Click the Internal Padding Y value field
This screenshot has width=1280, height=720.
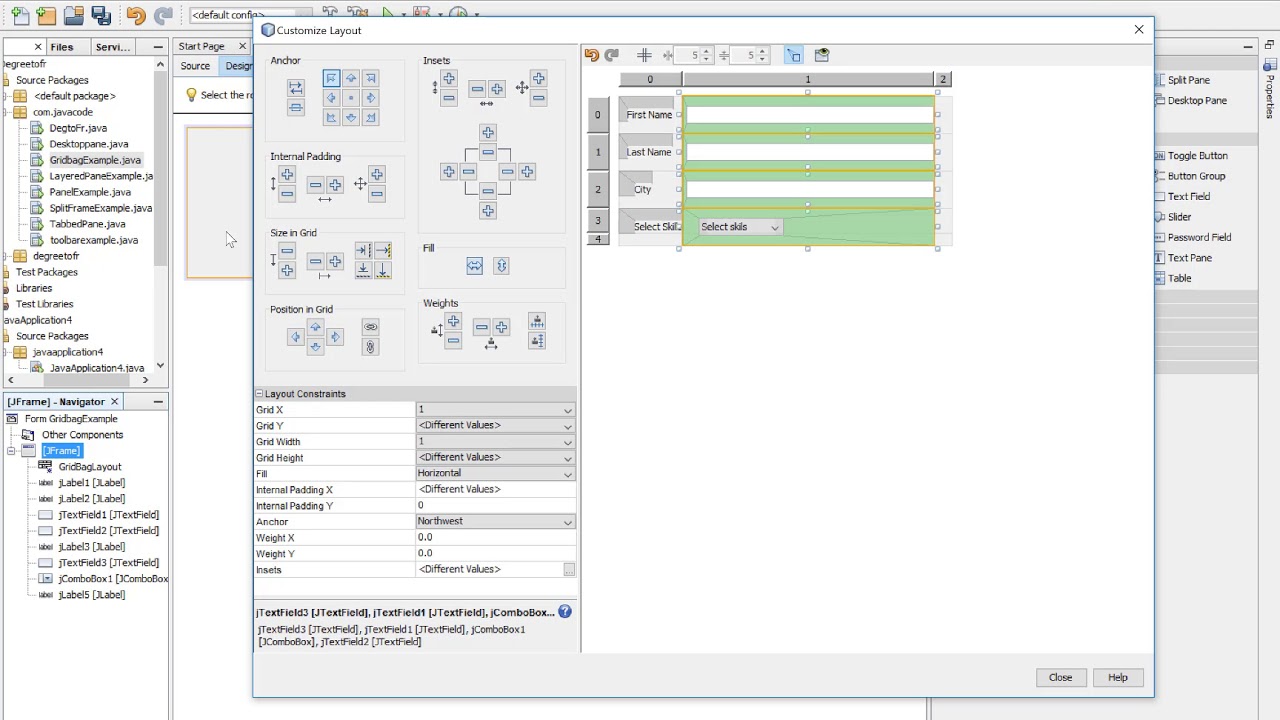click(495, 506)
